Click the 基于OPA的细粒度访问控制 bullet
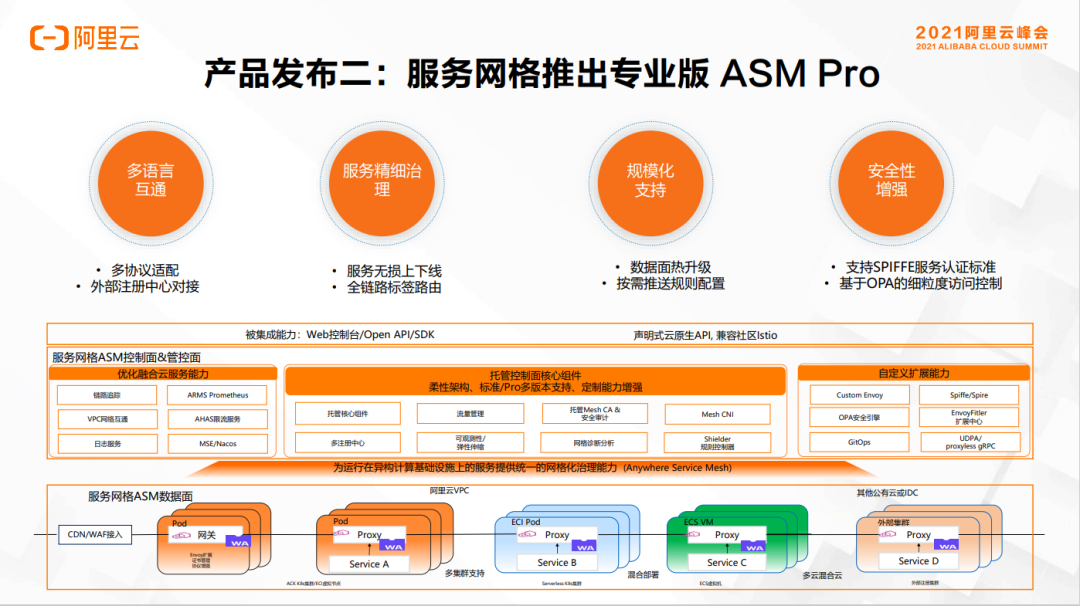The width and height of the screenshot is (1080, 606). 920,284
